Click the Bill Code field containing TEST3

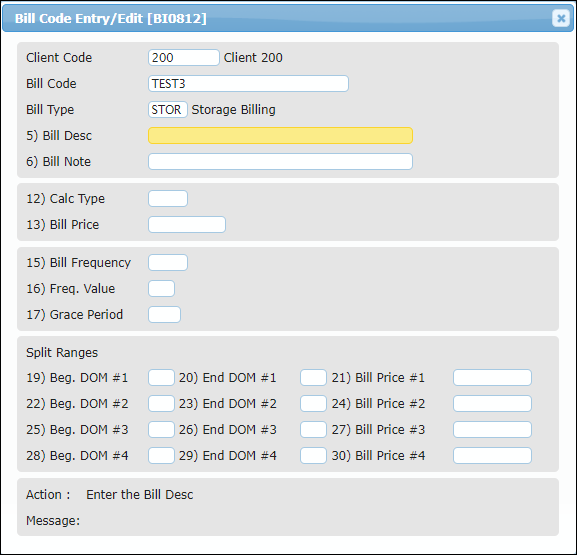click(x=248, y=84)
